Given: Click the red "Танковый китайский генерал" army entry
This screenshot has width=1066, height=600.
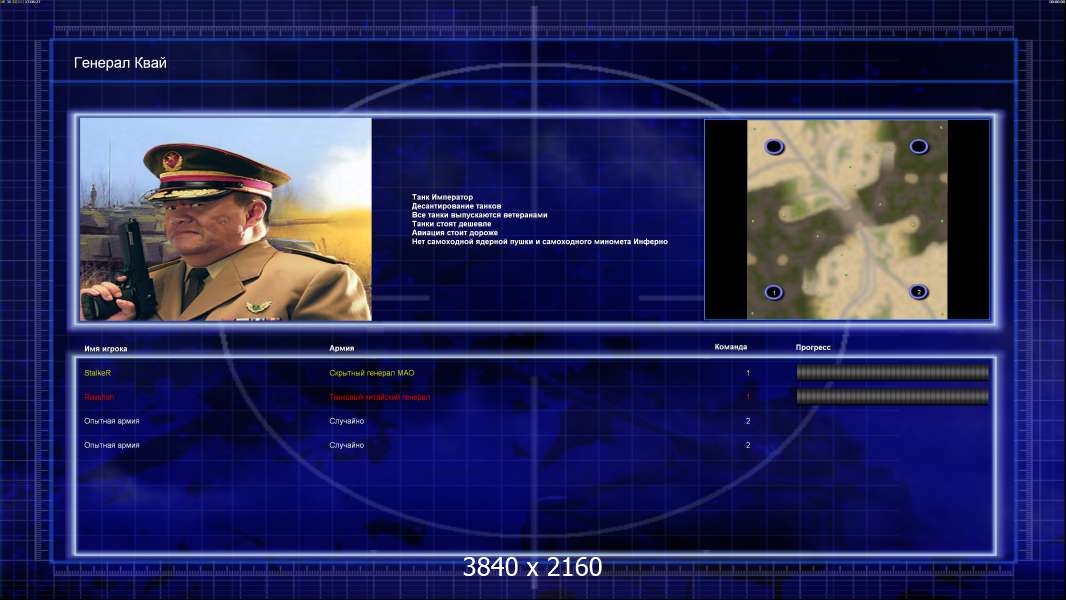Looking at the screenshot, I should [x=379, y=397].
